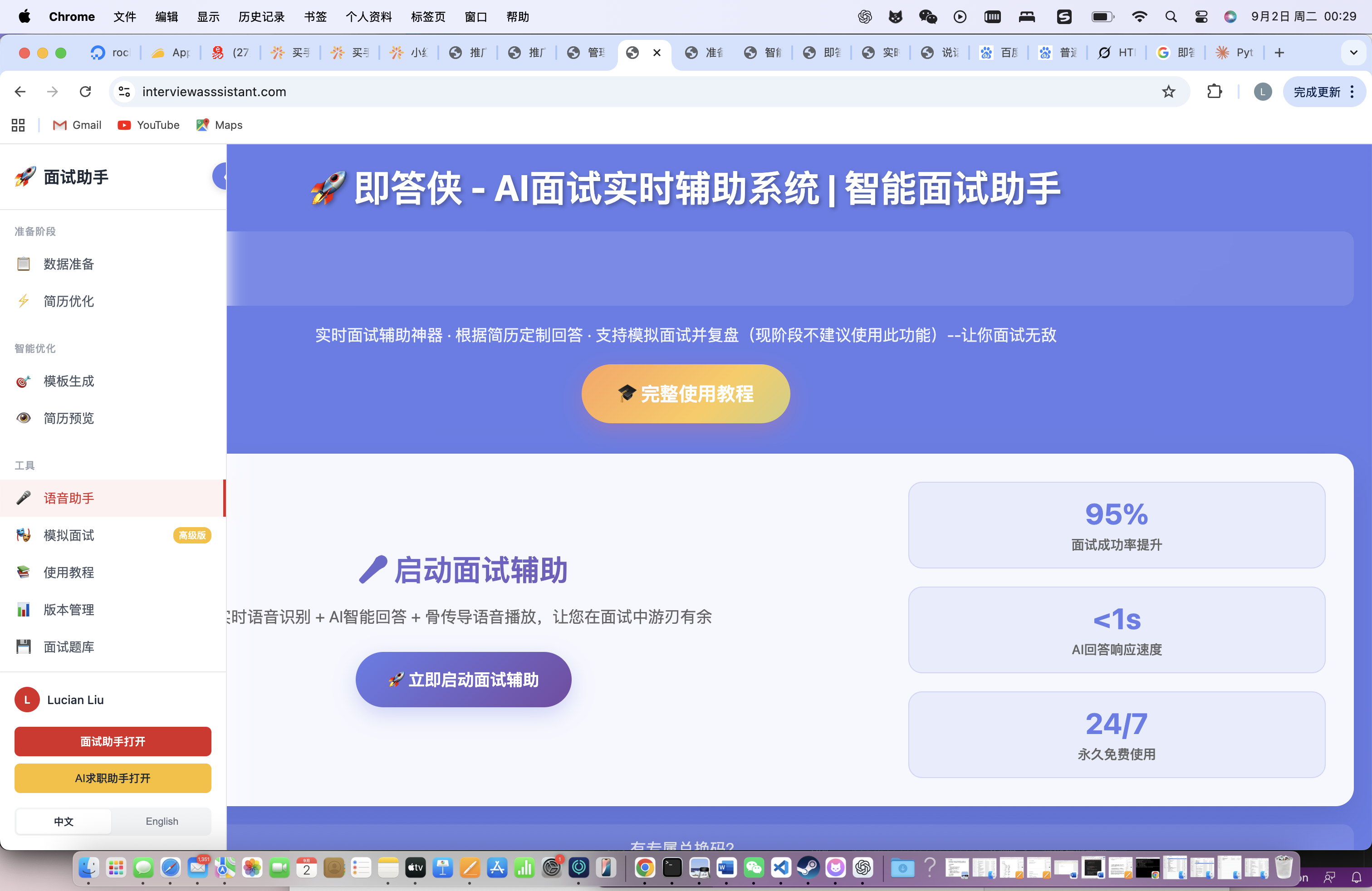This screenshot has height=891, width=1372.
Task: Open the Google apps grid in the bookmarks bar
Action: point(18,125)
